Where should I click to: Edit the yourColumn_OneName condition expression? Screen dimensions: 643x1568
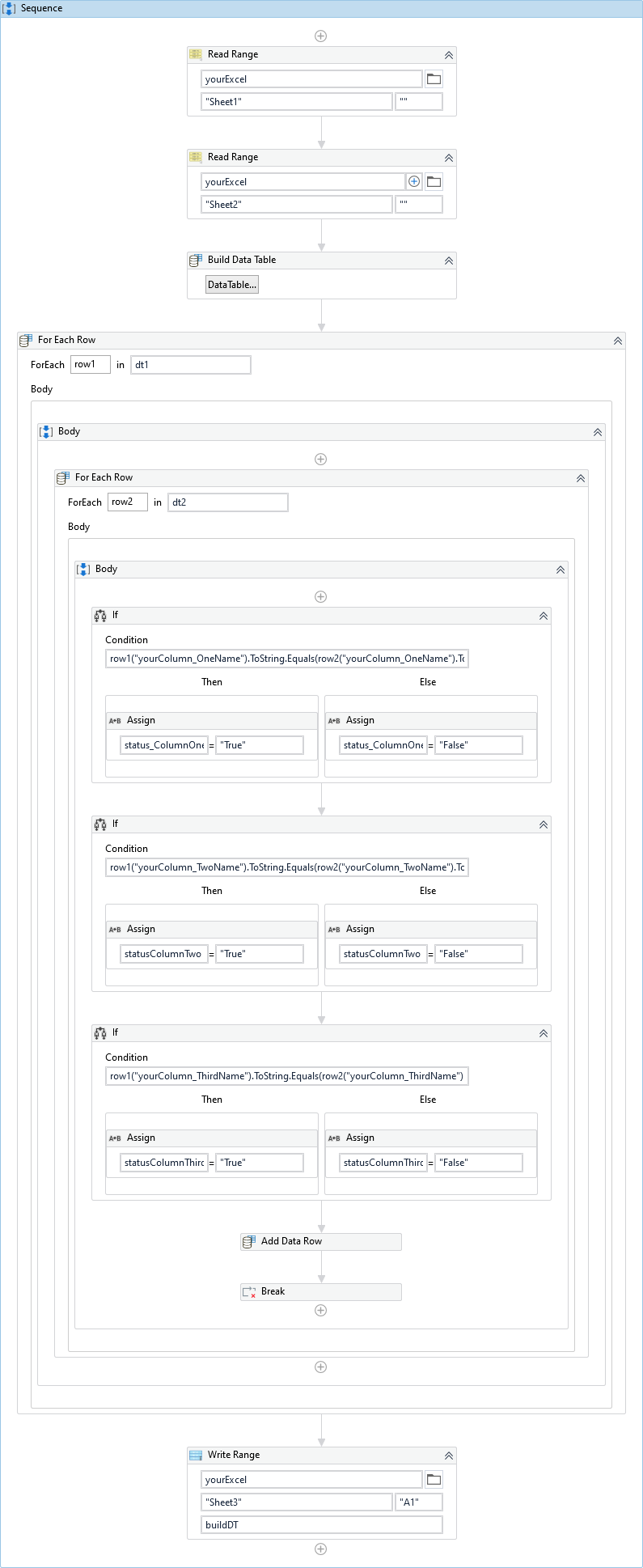[287, 659]
